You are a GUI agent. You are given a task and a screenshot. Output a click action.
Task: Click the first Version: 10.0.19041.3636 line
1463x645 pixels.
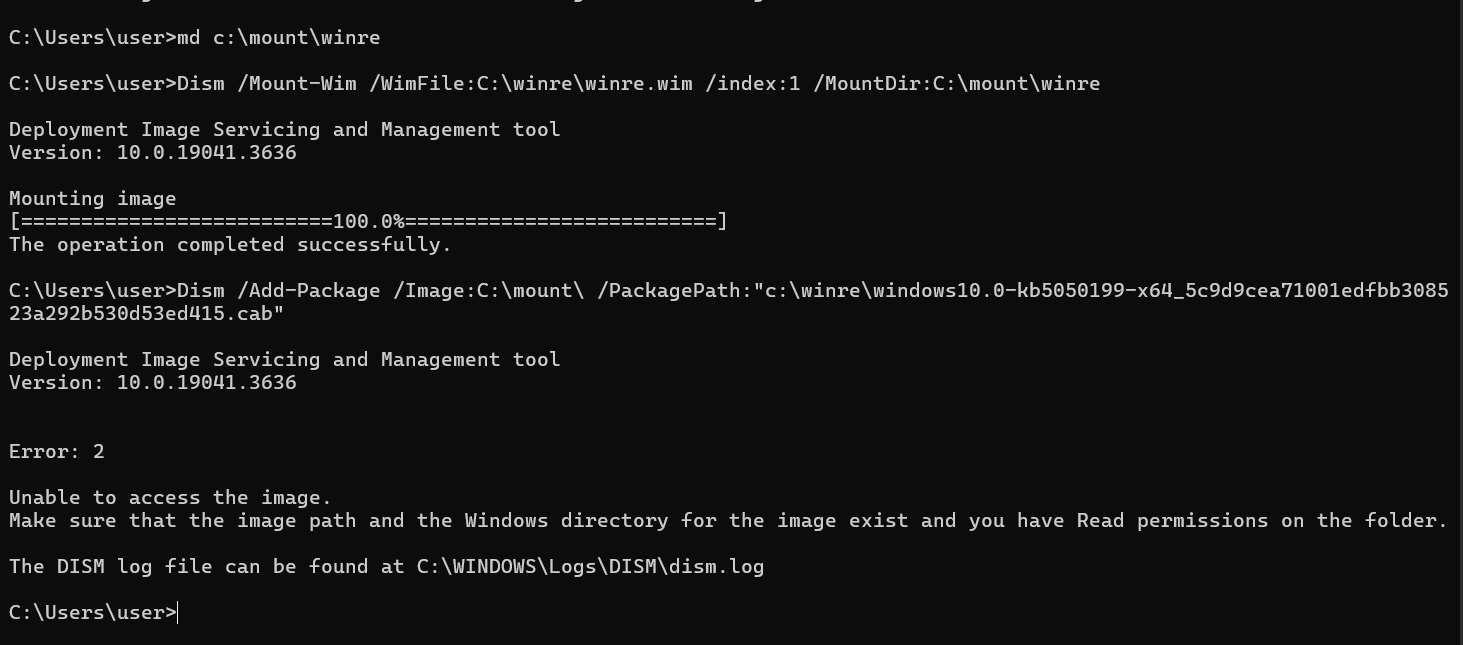(153, 153)
